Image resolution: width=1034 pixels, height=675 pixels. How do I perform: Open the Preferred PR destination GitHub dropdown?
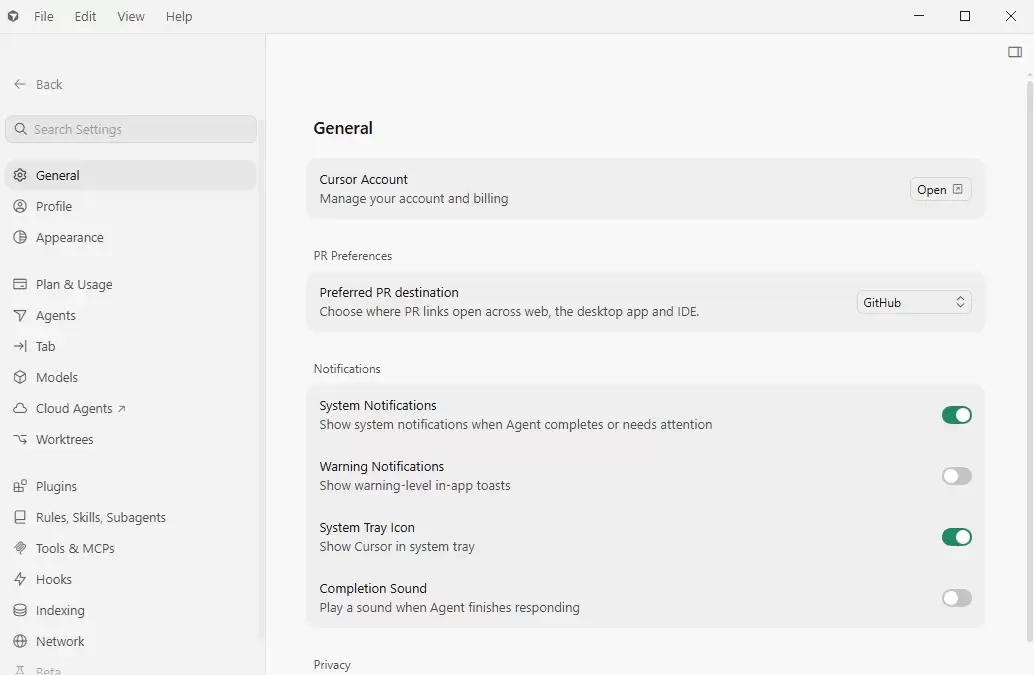(914, 303)
